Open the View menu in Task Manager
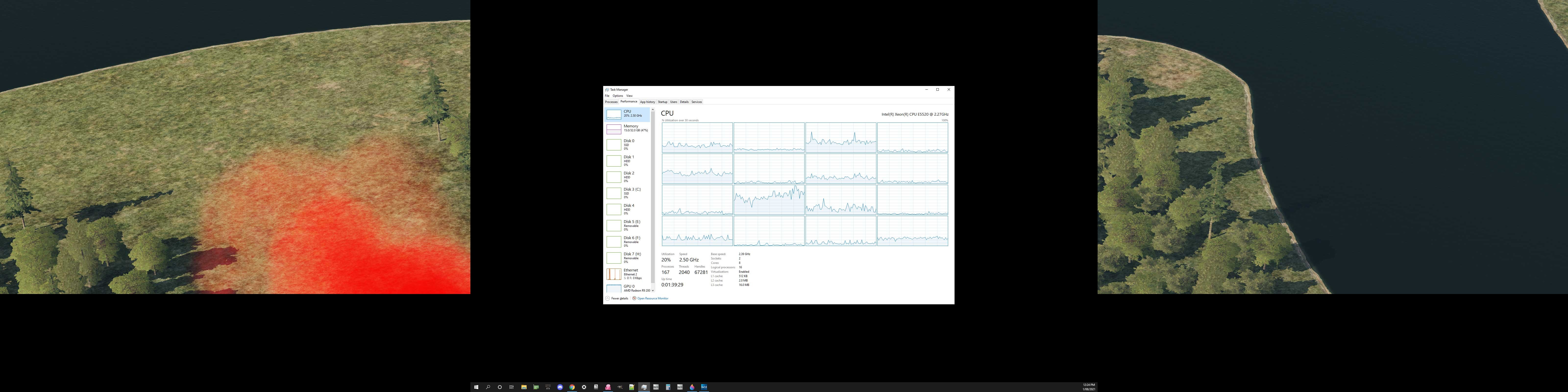Image resolution: width=1568 pixels, height=392 pixels. [629, 96]
